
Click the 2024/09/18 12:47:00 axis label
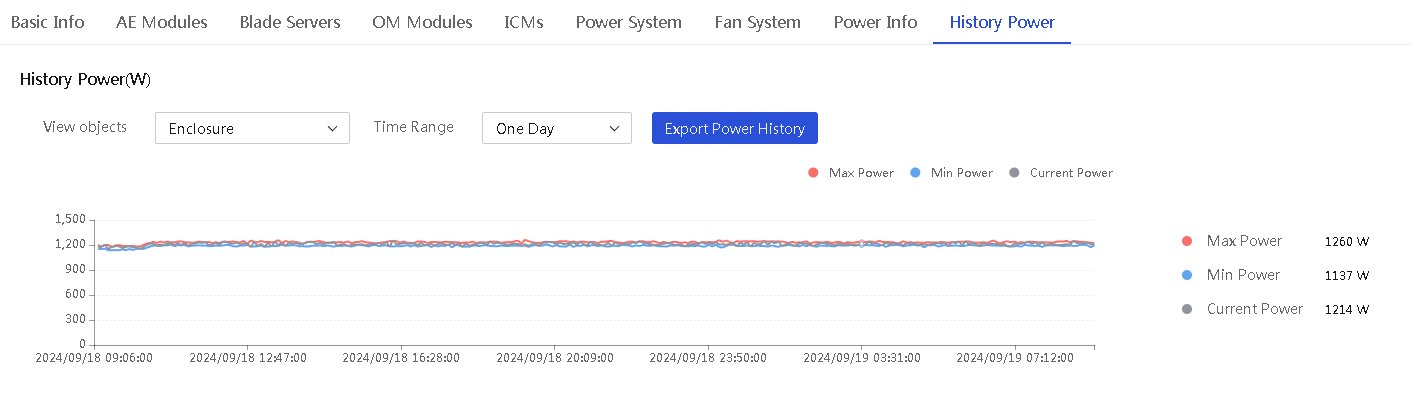point(247,357)
